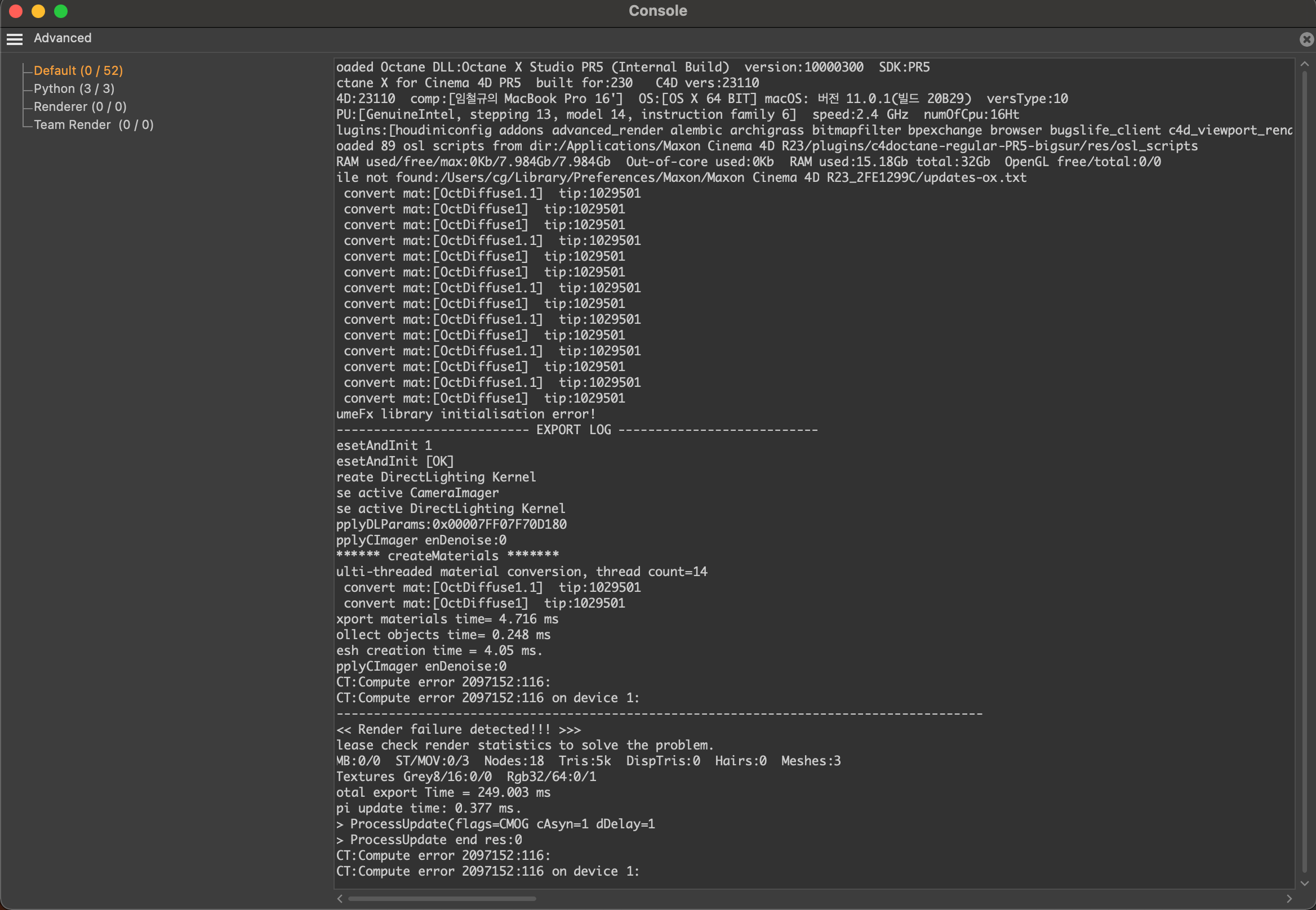
Task: Open the hamburger menu icon
Action: [14, 39]
